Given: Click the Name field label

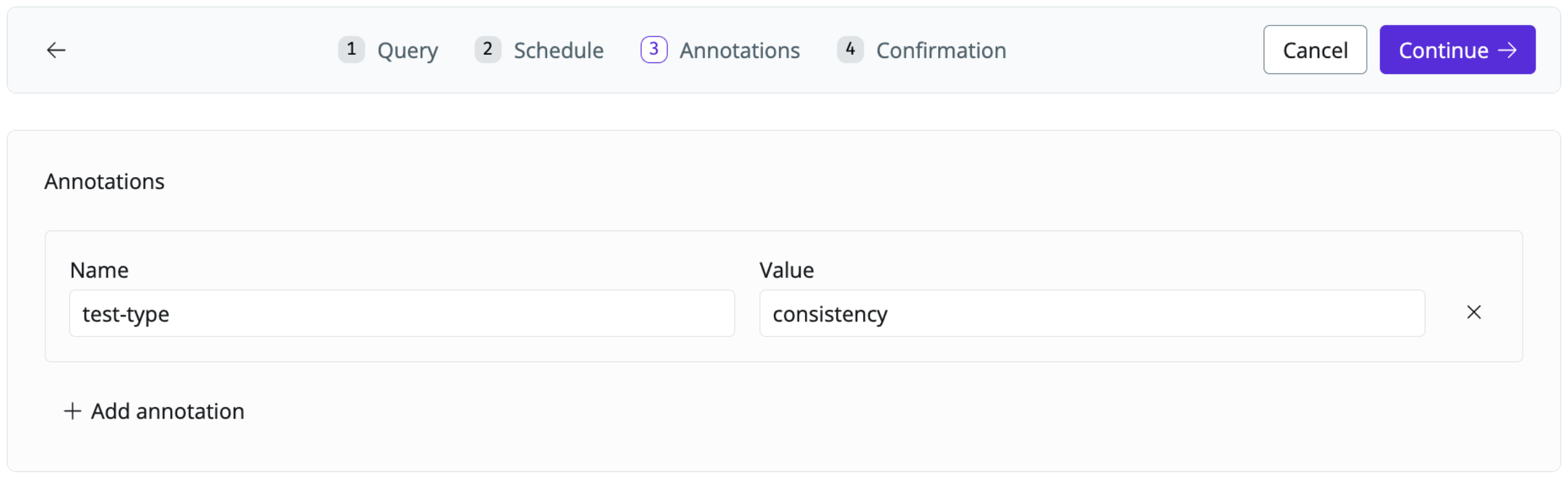Looking at the screenshot, I should (99, 270).
